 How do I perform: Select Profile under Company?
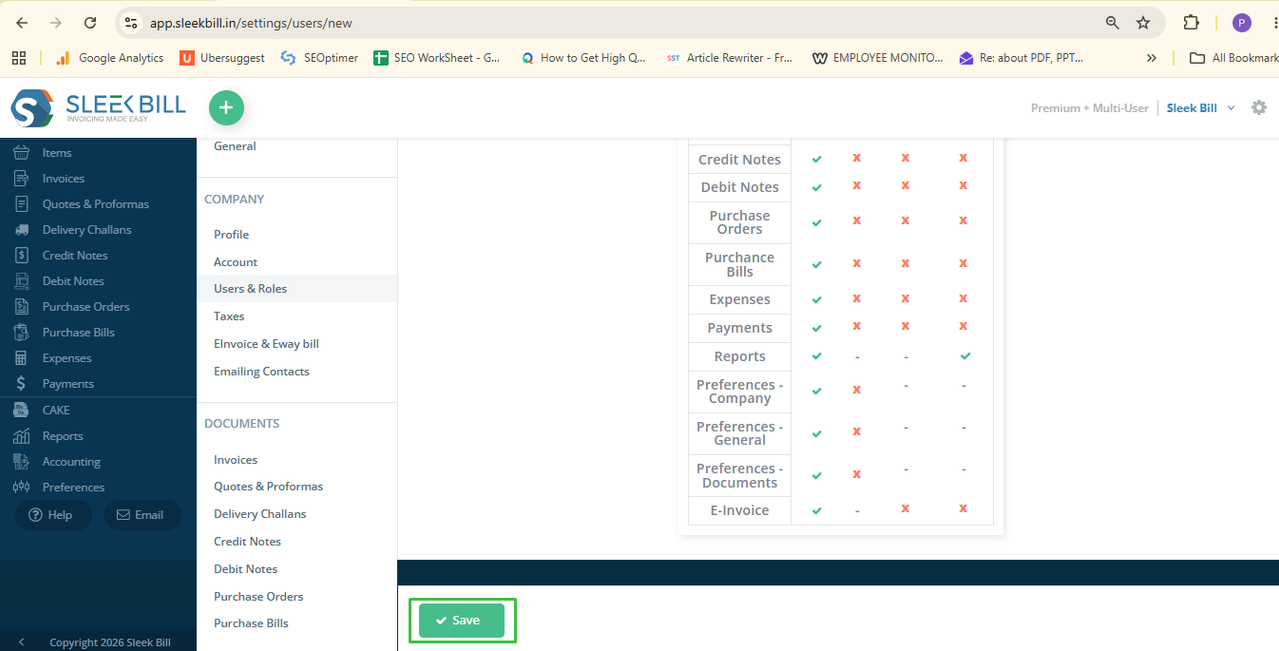coord(231,234)
